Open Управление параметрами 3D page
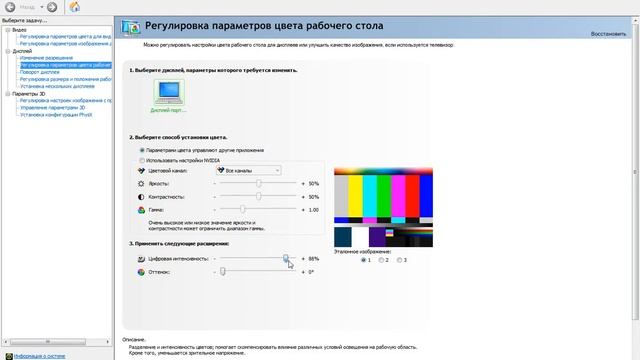Image resolution: width=640 pixels, height=360 pixels. coord(53,108)
